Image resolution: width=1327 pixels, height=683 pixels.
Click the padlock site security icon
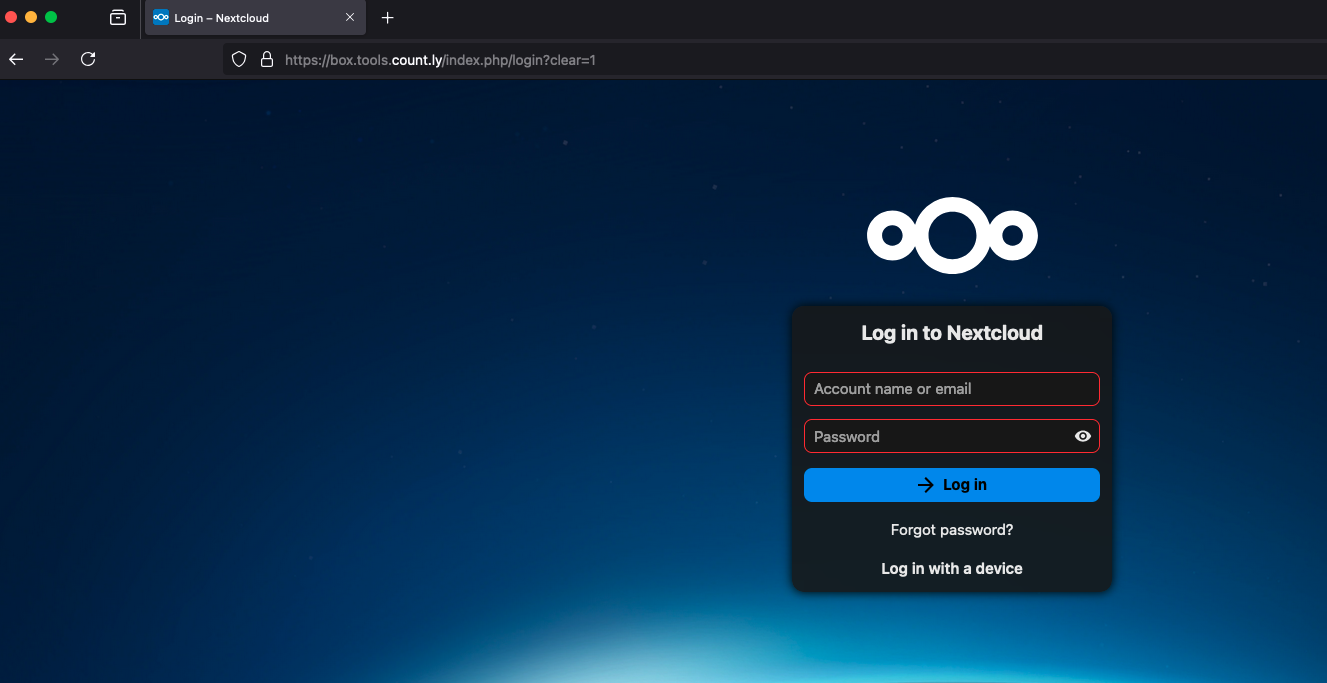(267, 60)
